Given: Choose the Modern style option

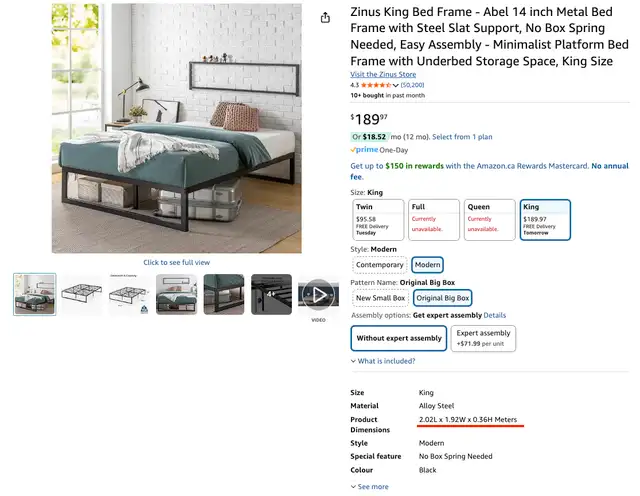Looking at the screenshot, I should (x=428, y=265).
